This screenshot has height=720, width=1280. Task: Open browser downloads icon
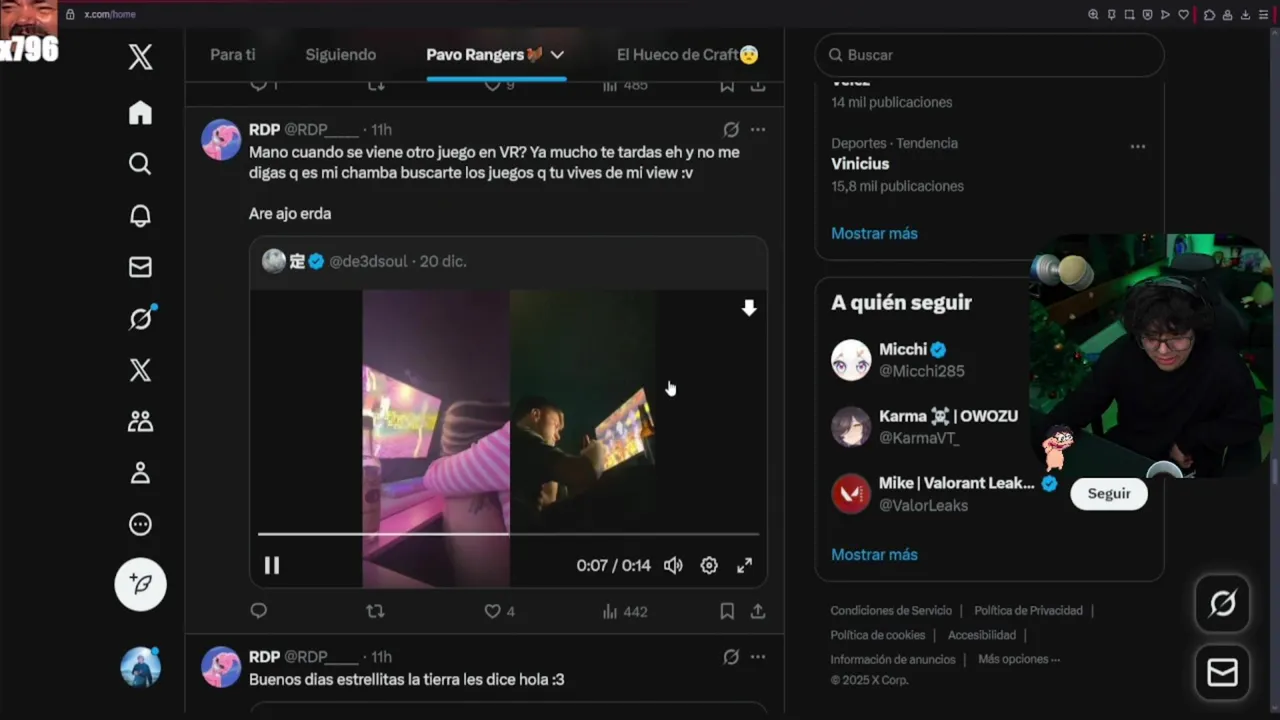coord(1245,14)
